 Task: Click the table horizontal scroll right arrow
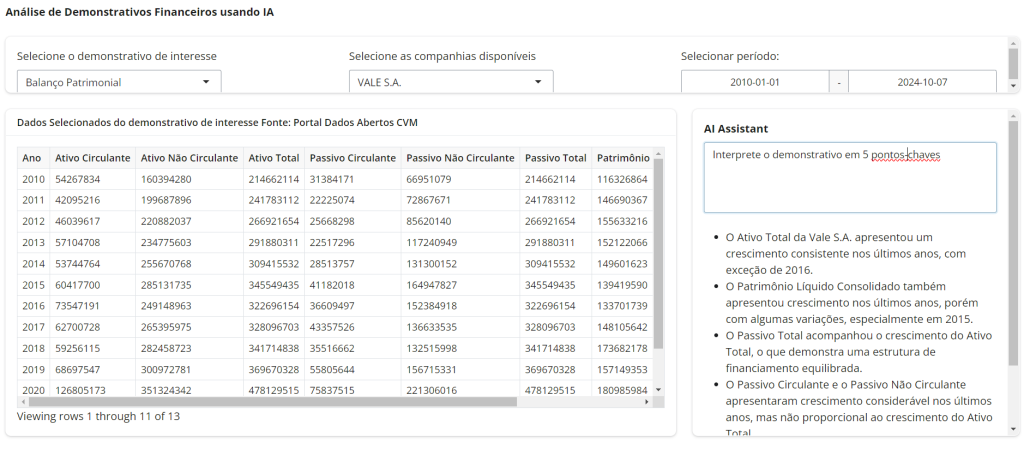tap(647, 402)
